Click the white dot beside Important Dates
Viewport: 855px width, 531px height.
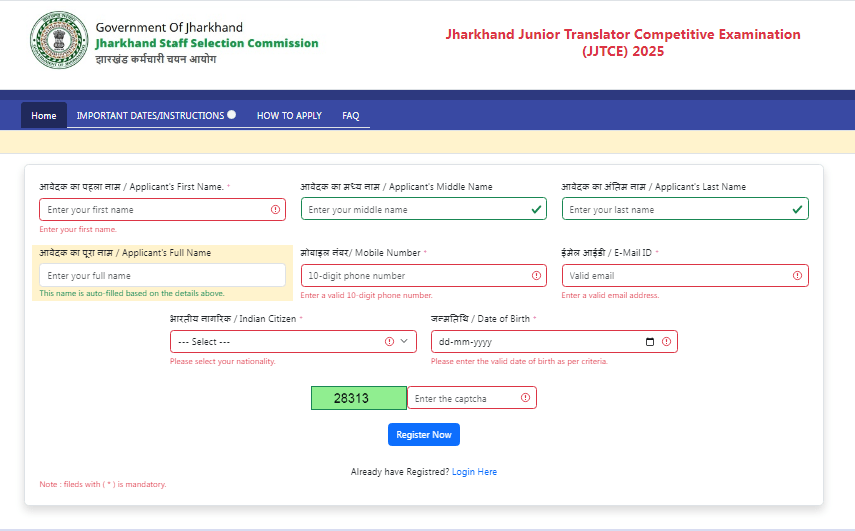coord(231,115)
